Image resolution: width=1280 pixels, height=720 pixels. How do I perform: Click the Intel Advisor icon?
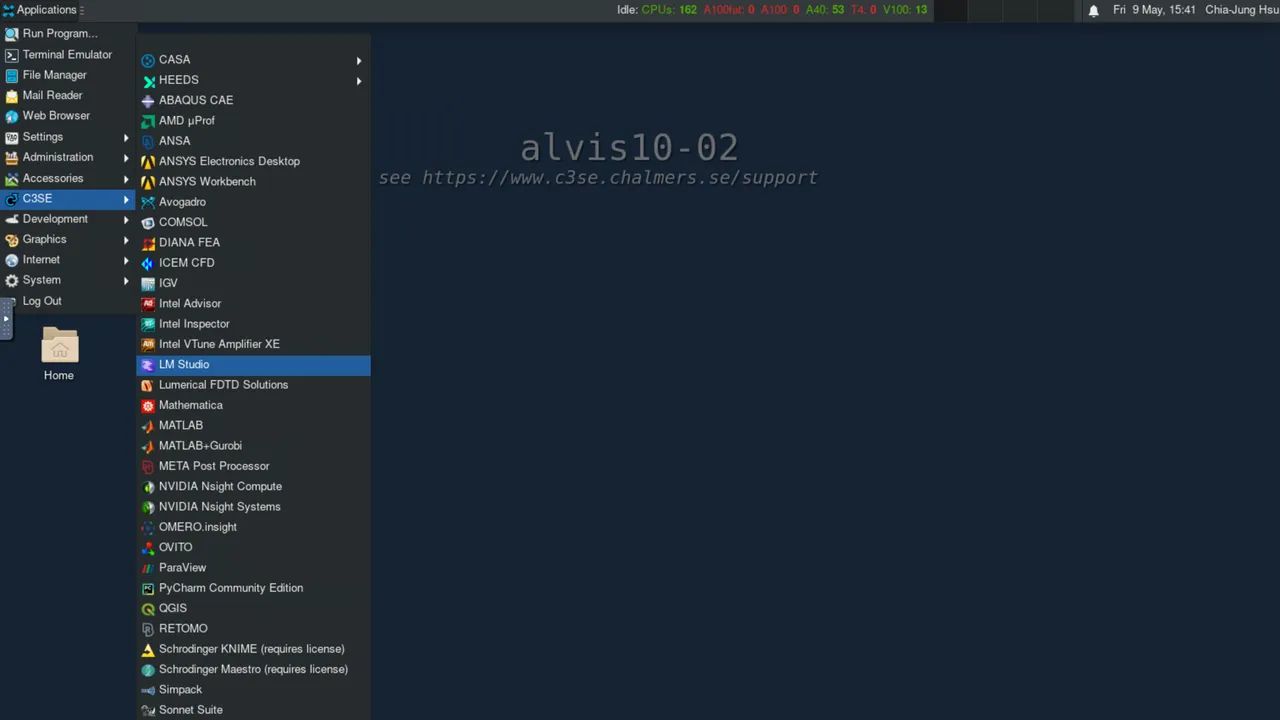(148, 304)
